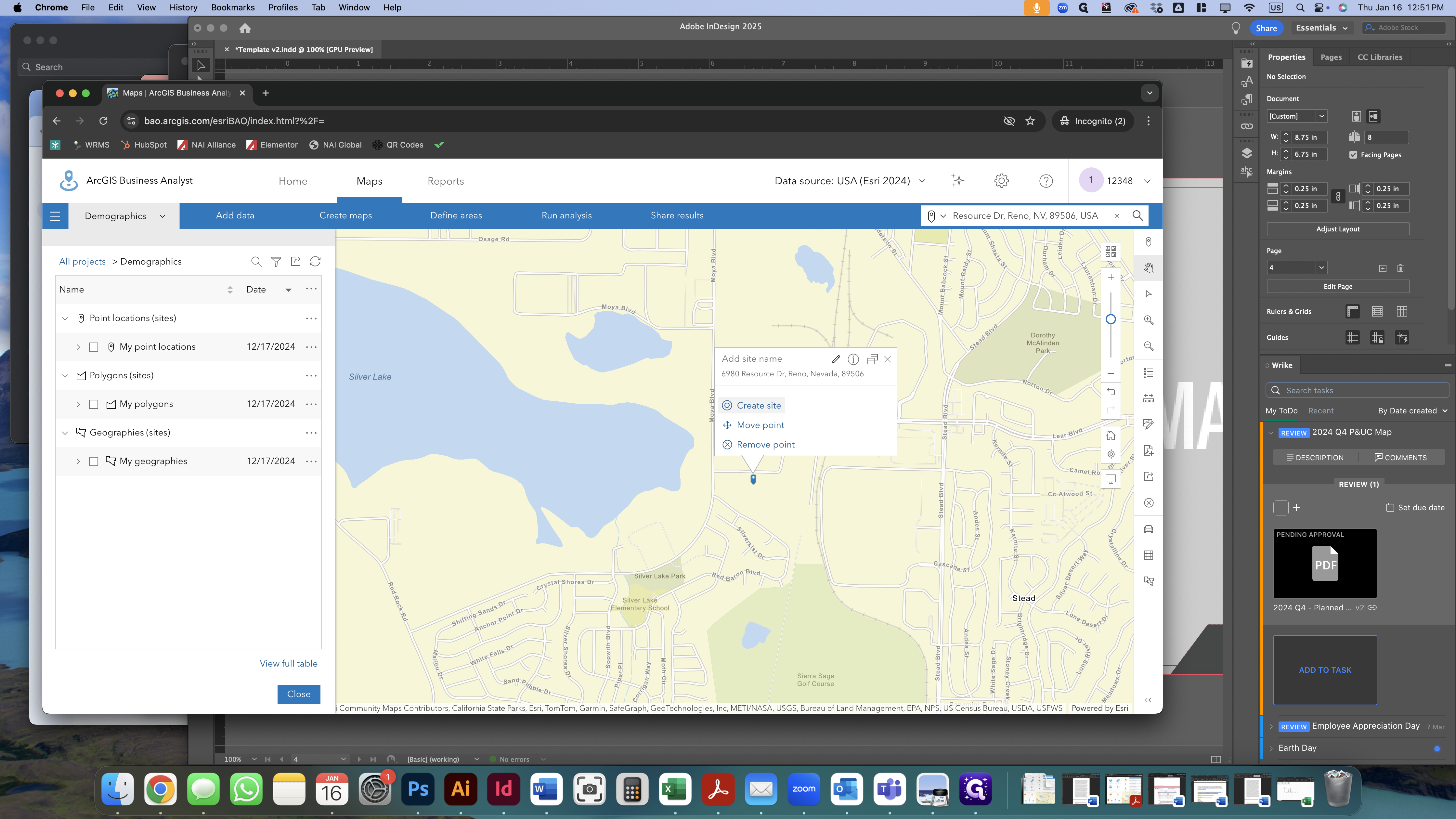Collapse Point locations (sites) group

65,319
